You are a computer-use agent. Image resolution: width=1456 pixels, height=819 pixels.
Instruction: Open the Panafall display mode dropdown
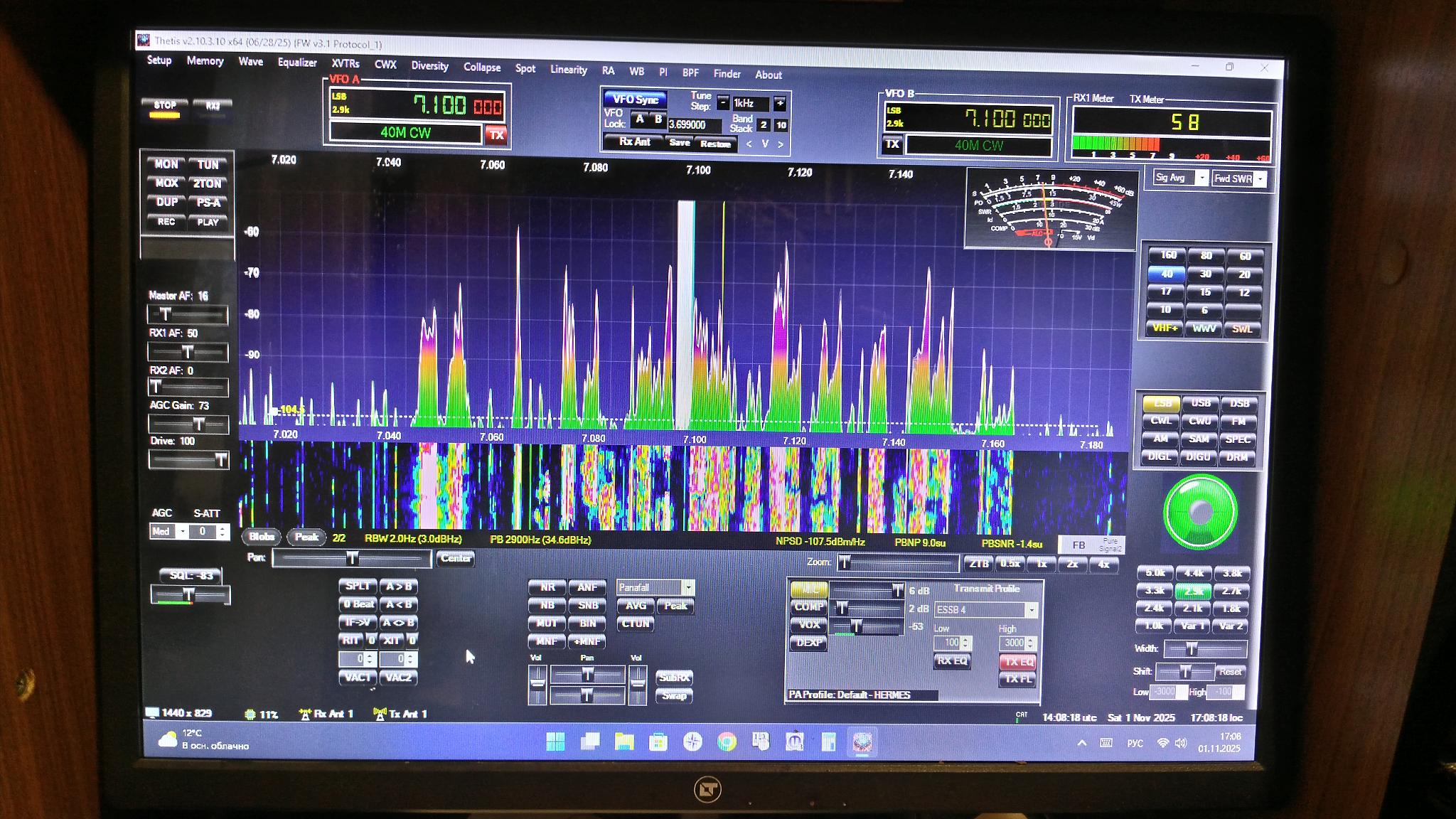[x=687, y=587]
